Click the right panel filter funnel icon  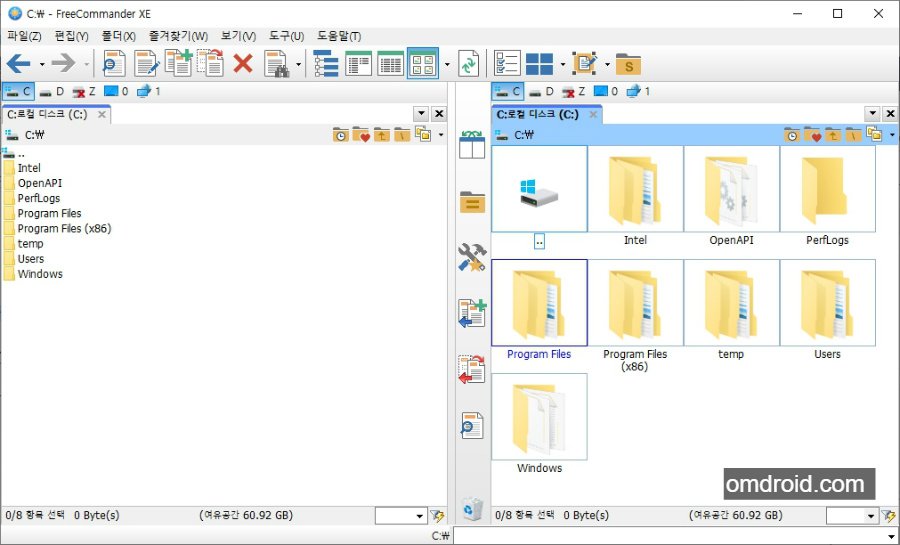click(889, 516)
